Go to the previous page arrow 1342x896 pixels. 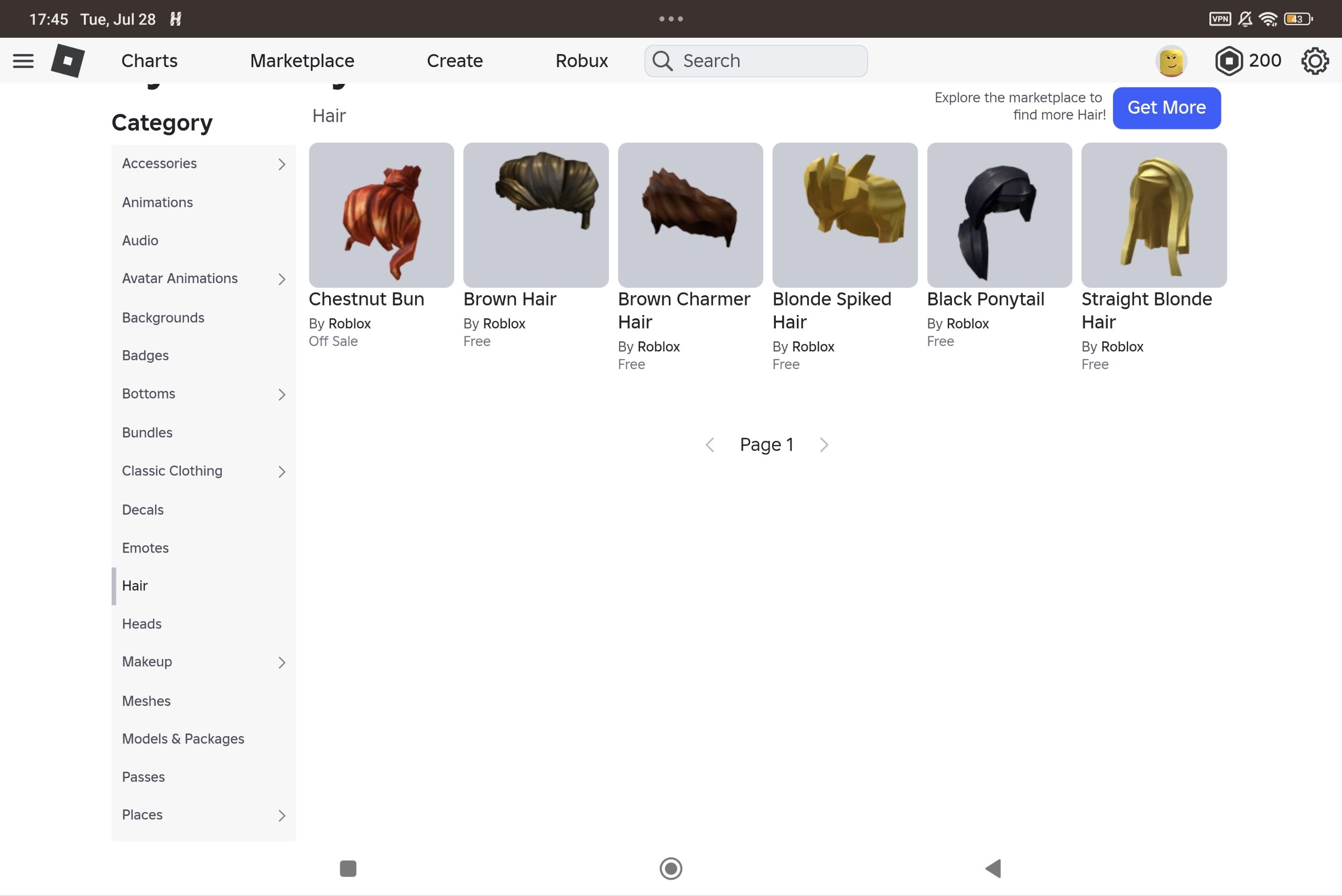point(710,445)
